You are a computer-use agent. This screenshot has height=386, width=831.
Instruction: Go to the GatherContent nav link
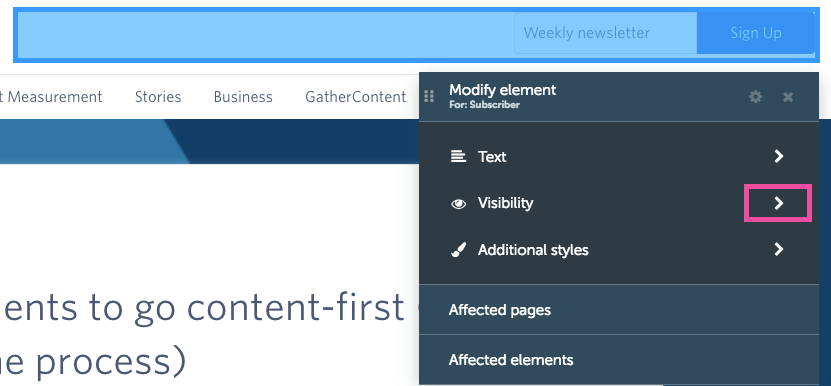356,96
